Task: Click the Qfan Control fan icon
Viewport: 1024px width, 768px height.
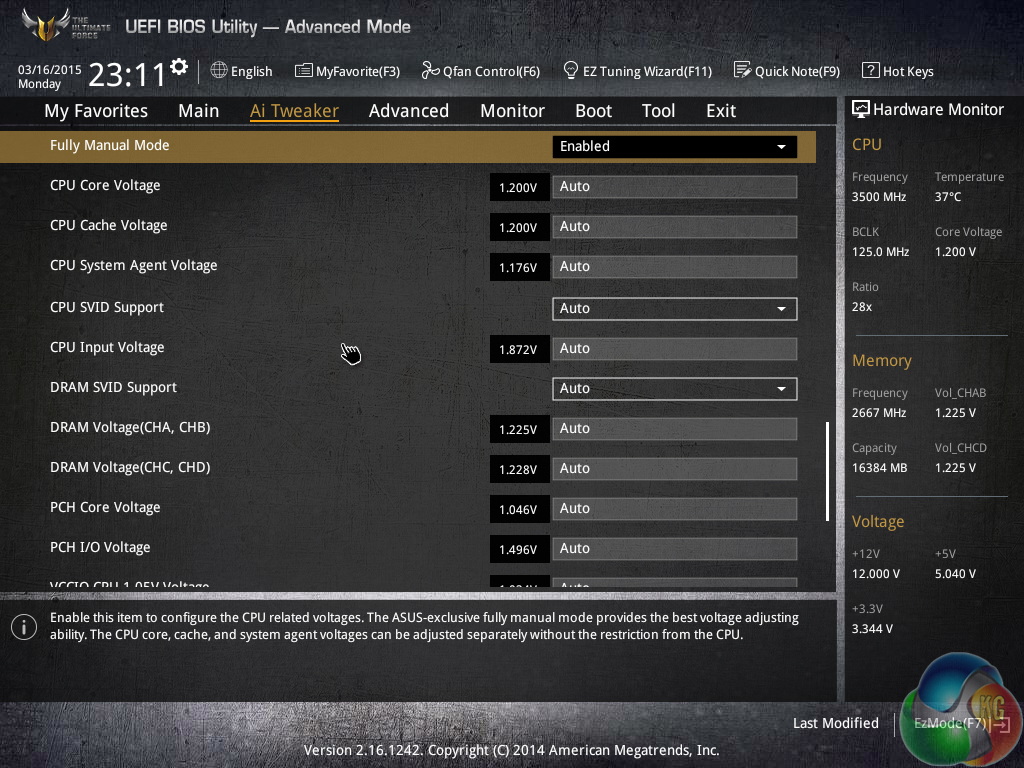Action: point(430,70)
